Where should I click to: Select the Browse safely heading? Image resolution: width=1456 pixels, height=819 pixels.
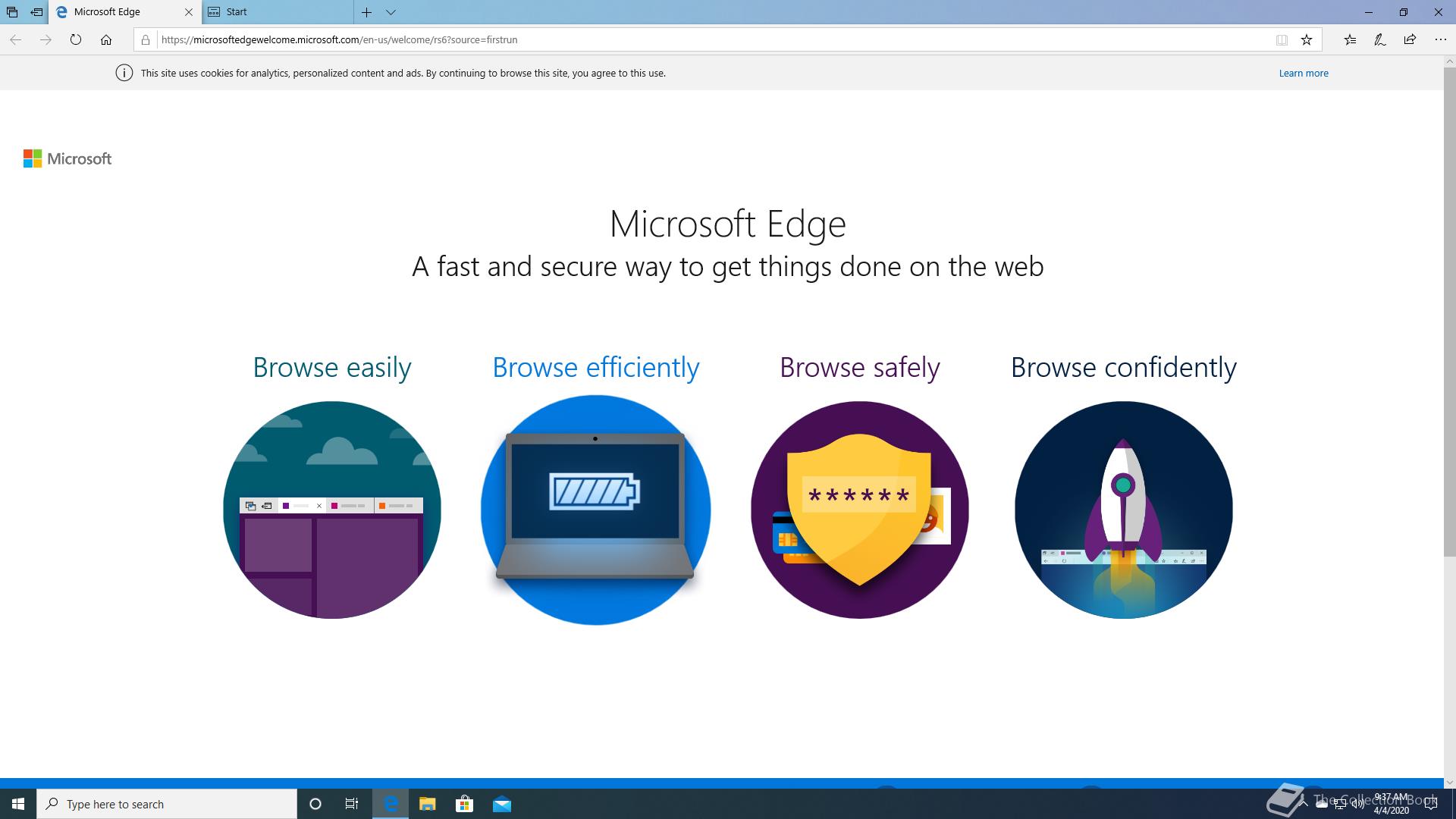(859, 368)
